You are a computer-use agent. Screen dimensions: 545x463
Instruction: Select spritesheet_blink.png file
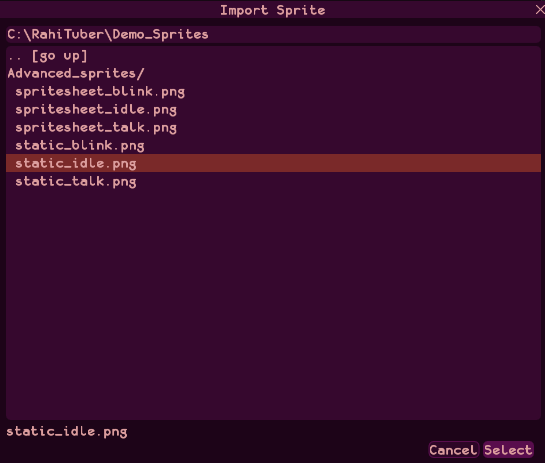pyautogui.click(x=273, y=92)
